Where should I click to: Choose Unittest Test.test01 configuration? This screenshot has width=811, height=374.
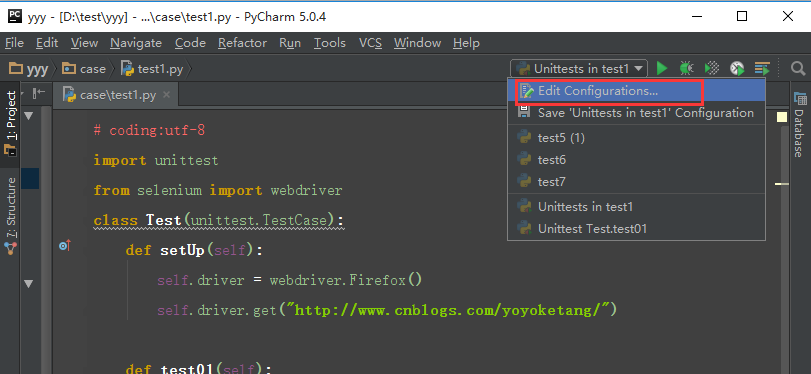637,229
